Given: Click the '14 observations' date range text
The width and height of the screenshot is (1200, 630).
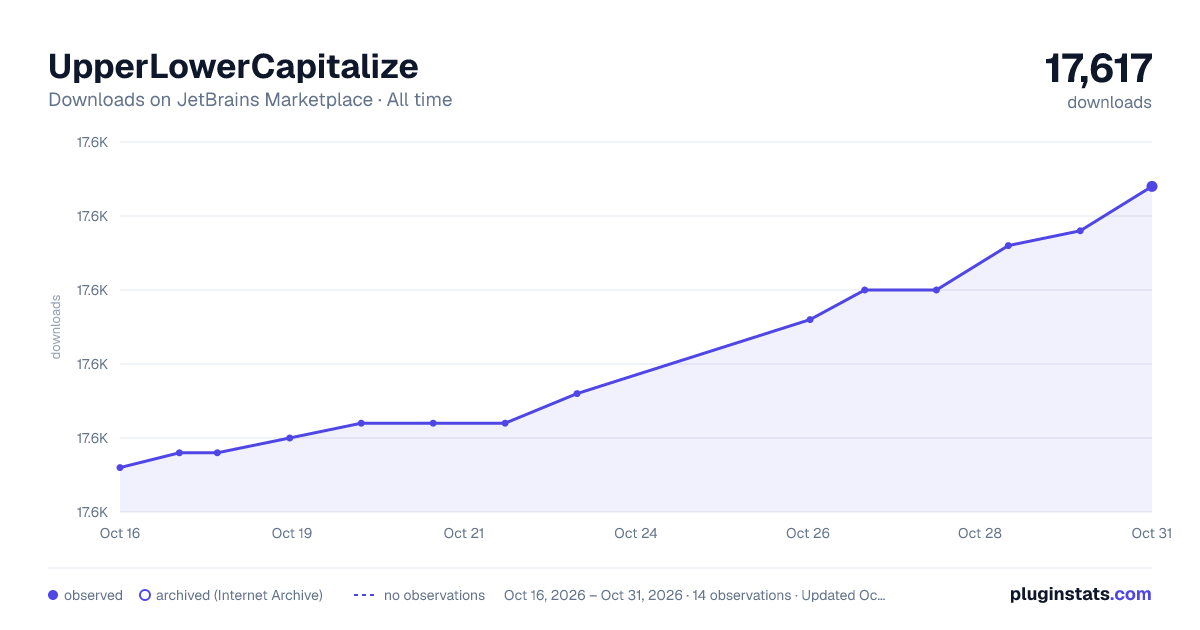Looking at the screenshot, I should (695, 595).
